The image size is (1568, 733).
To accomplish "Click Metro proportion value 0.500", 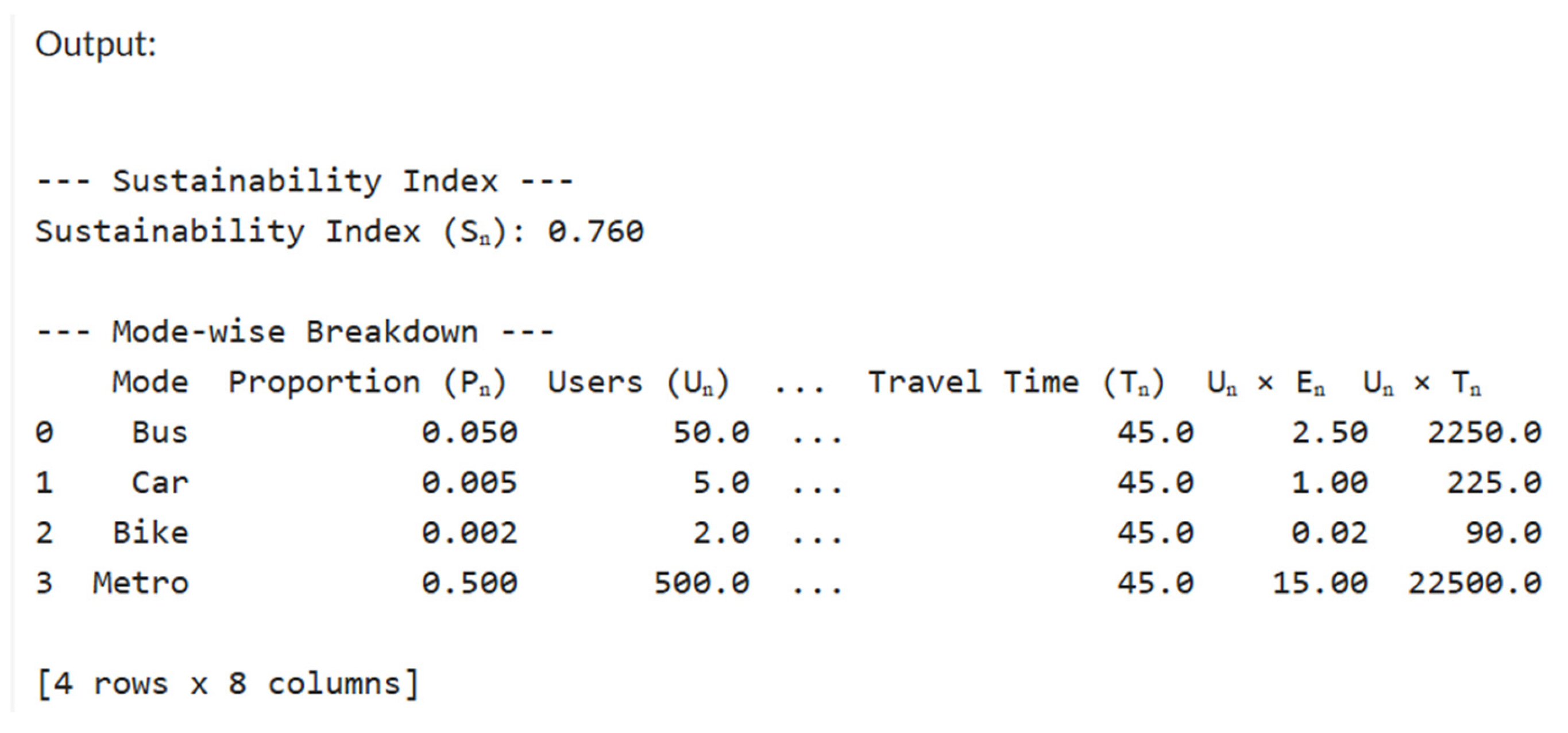I will (469, 583).
